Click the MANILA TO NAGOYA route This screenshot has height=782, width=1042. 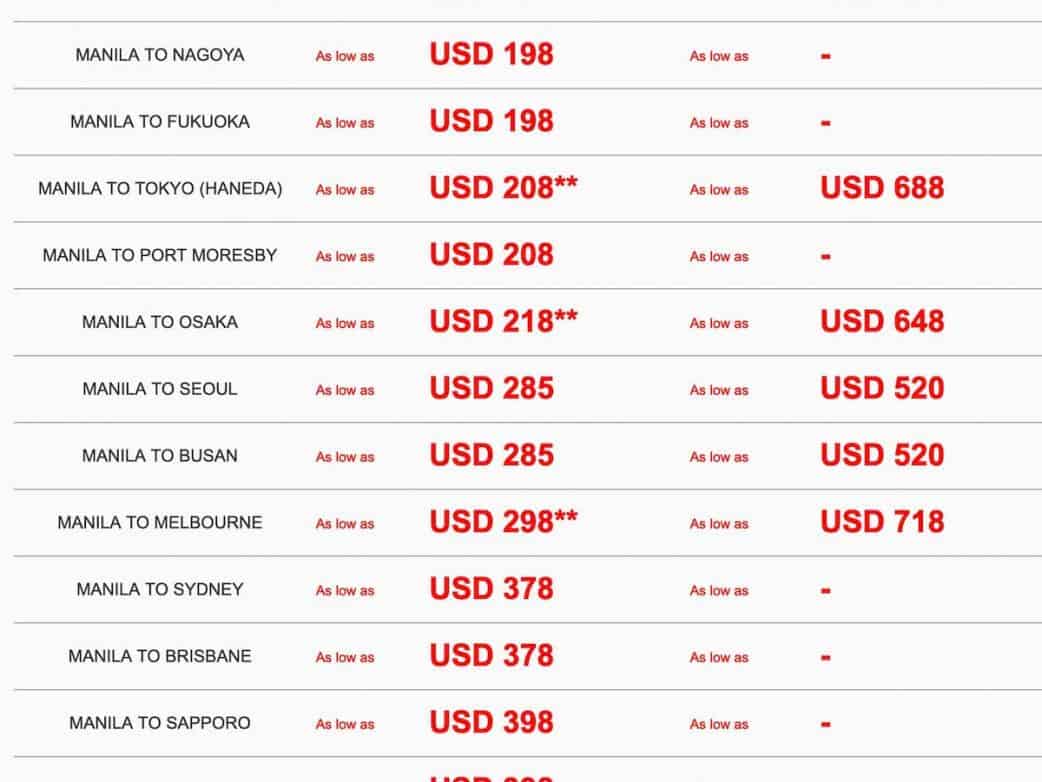(x=160, y=55)
